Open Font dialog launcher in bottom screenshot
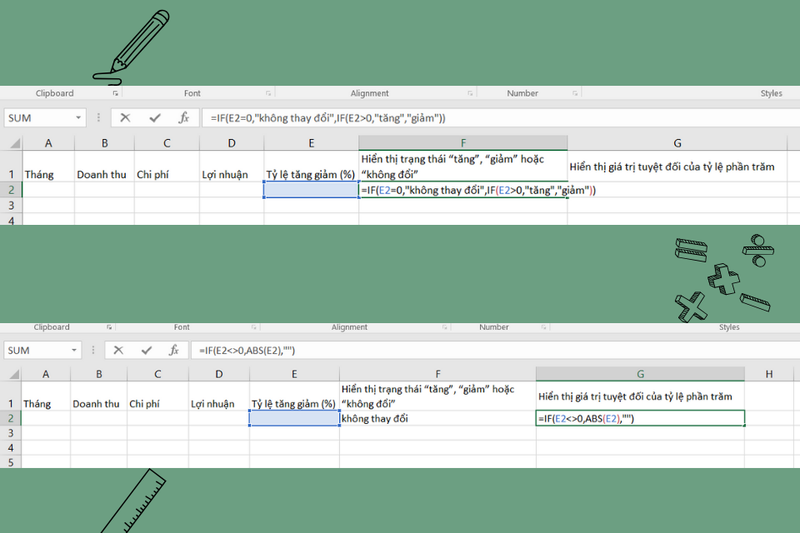Viewport: 800px width, 533px height. pyautogui.click(x=254, y=327)
